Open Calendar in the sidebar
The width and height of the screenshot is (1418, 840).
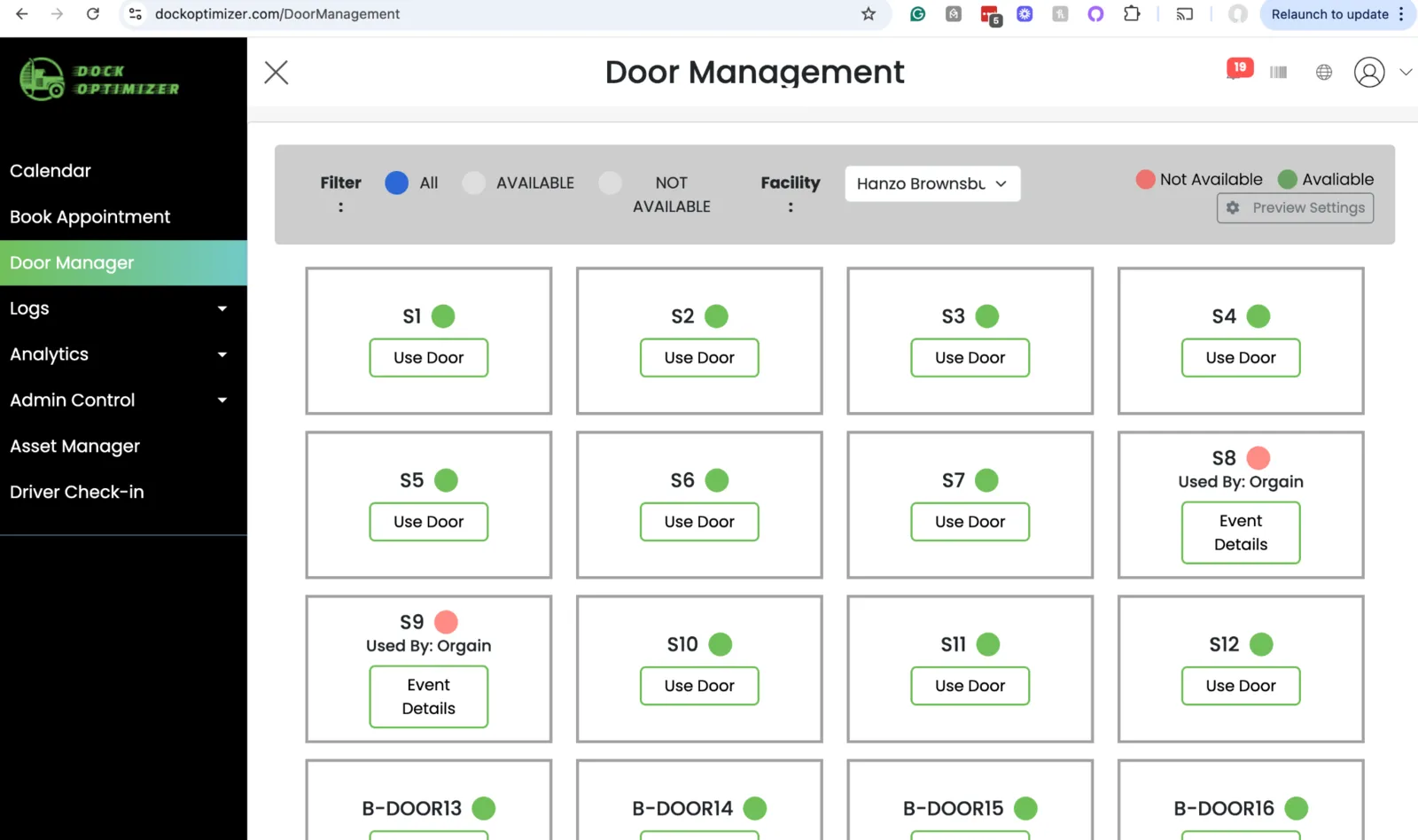[x=51, y=171]
